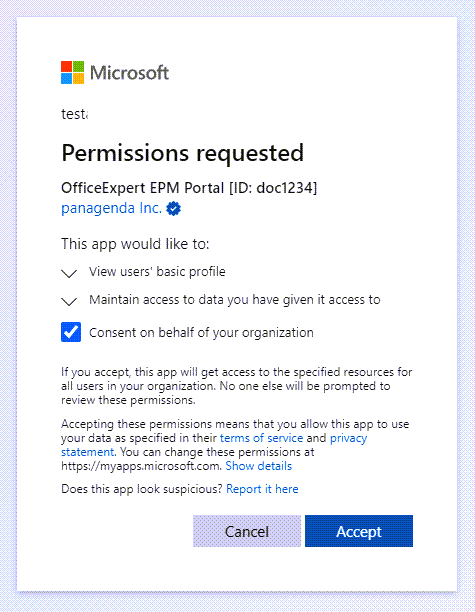Screen dimensions: 475x612
Task: Click the Accept button
Action: [359, 531]
